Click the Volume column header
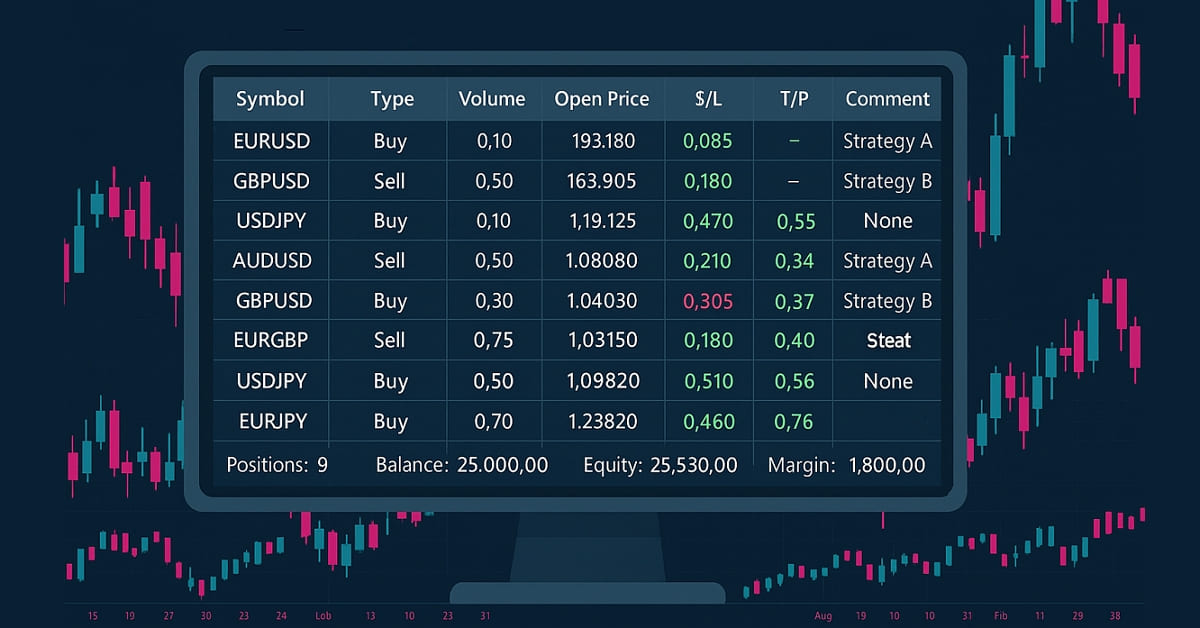 pyautogui.click(x=492, y=99)
